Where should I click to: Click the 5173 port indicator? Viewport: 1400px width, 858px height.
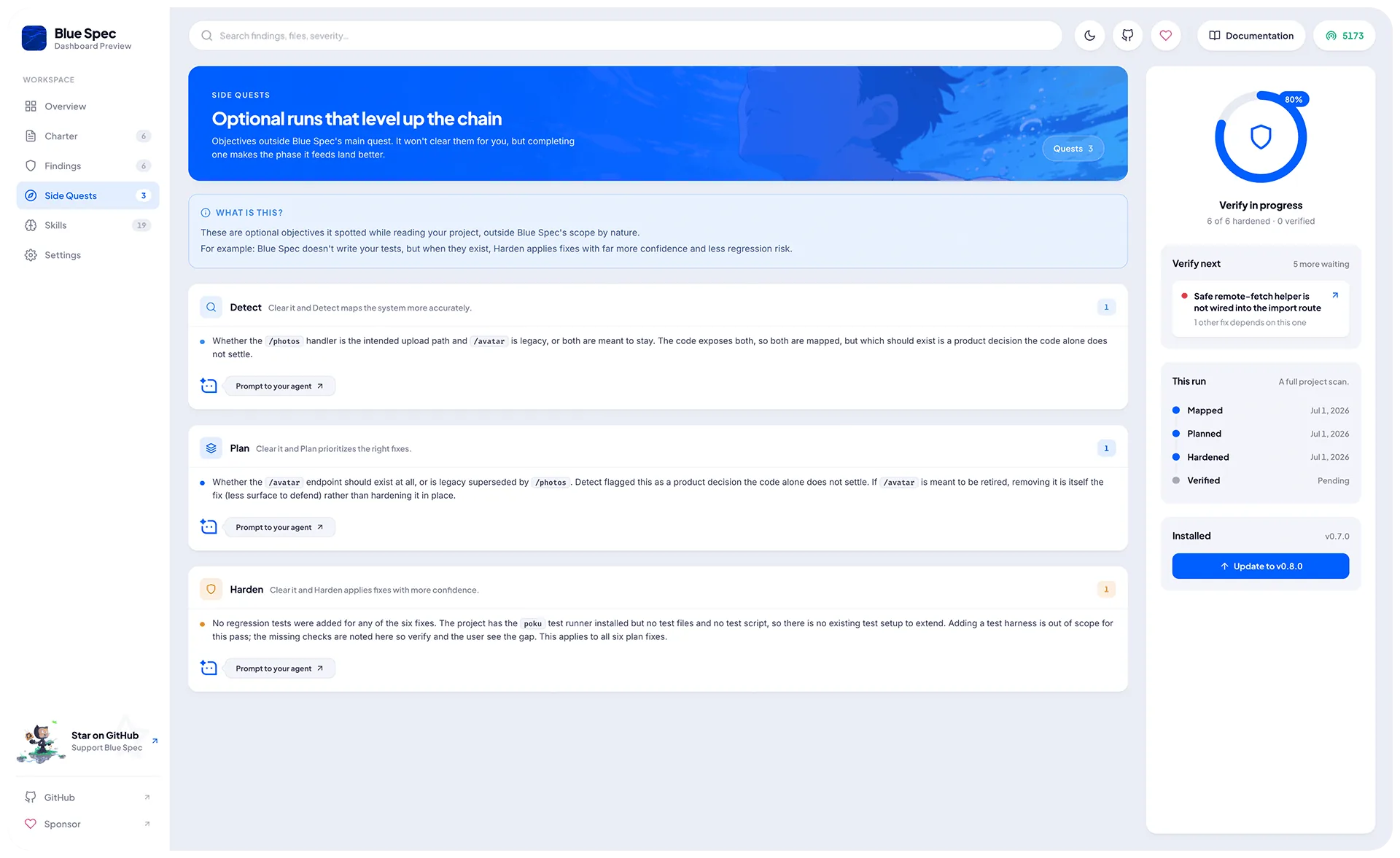(1344, 36)
